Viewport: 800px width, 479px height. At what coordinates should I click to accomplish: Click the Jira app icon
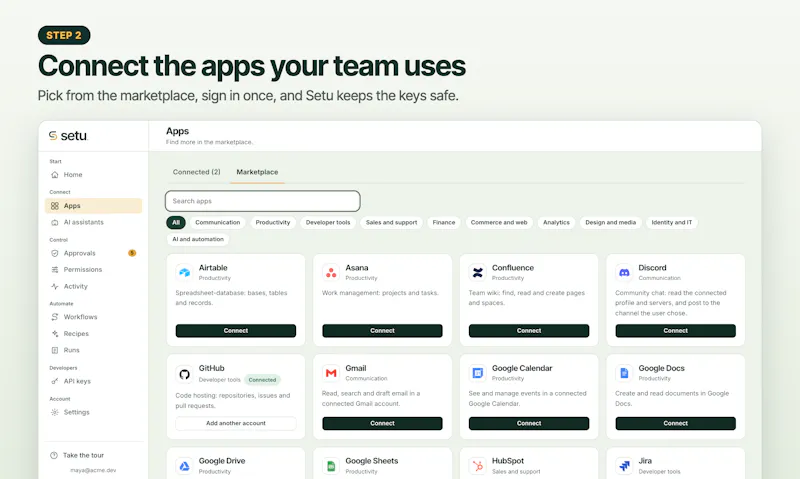624,466
